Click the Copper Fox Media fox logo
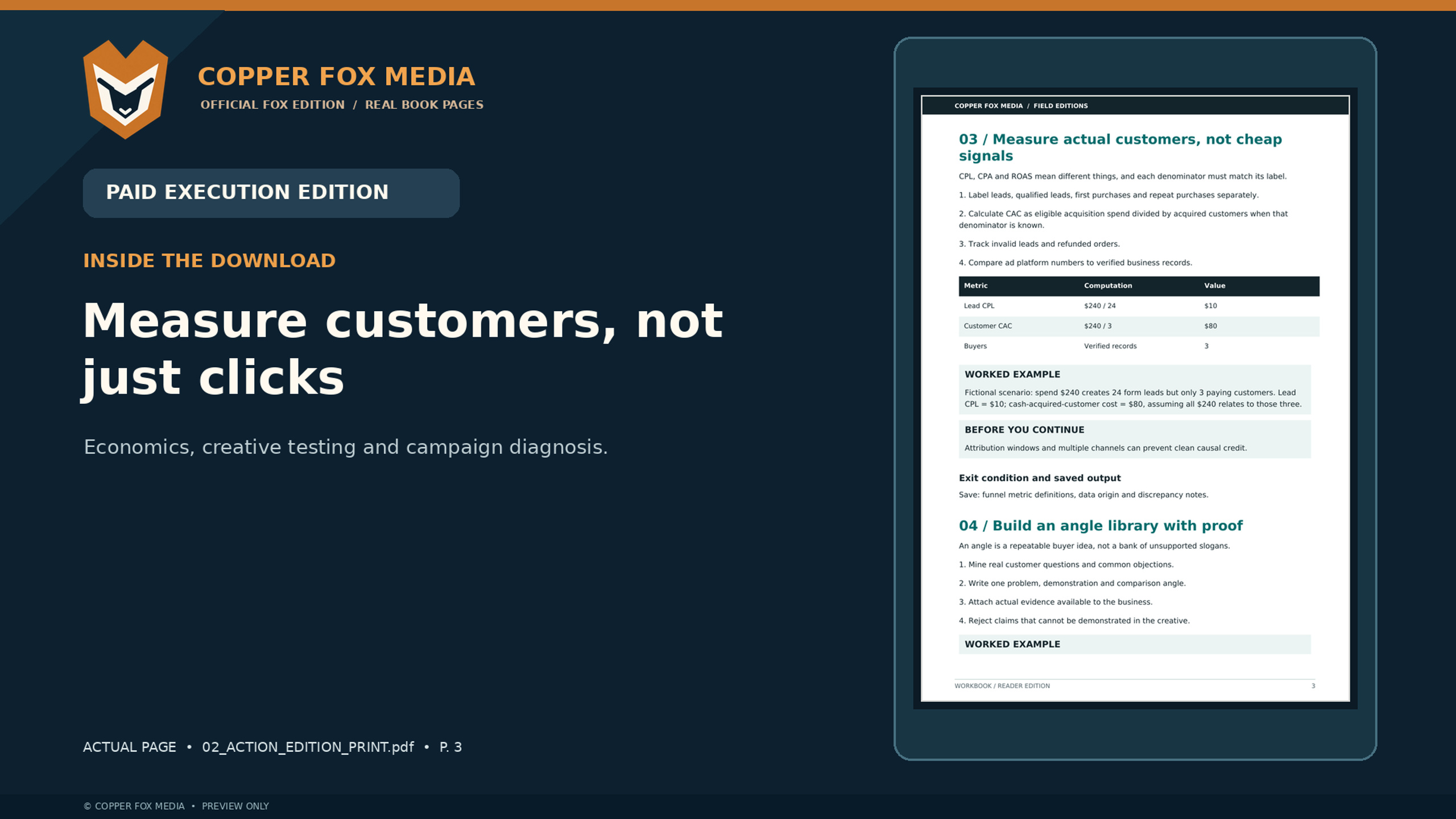This screenshot has width=1456, height=819. (x=126, y=89)
